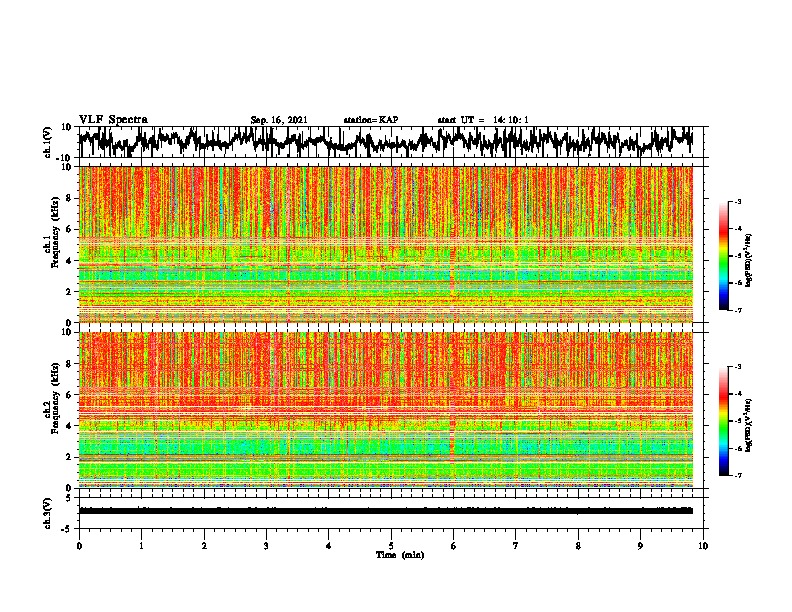
Task: Click the ch.2 color scale log(PSD) label
Action: (x=749, y=425)
